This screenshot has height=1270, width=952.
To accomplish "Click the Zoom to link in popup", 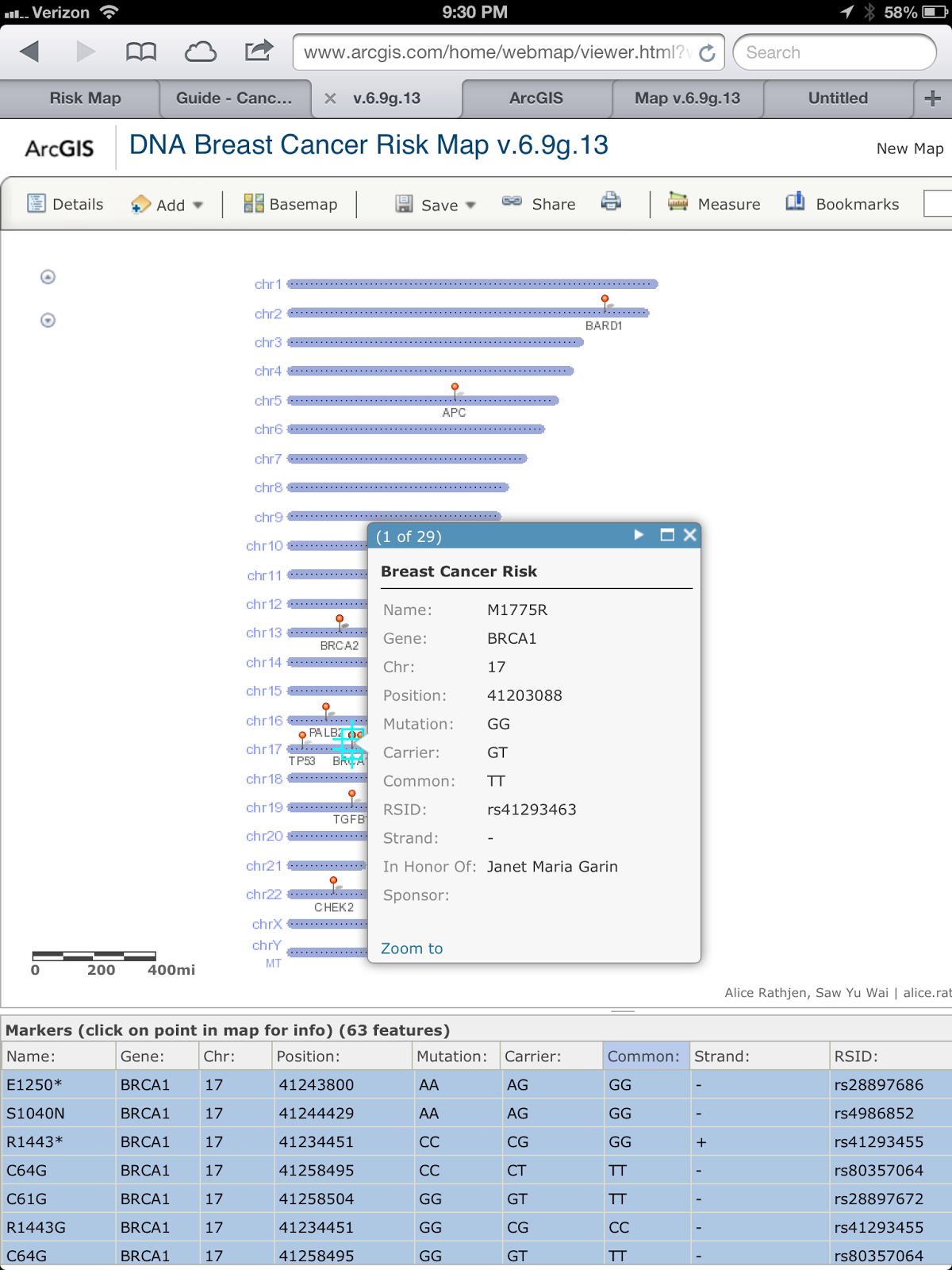I will 412,949.
